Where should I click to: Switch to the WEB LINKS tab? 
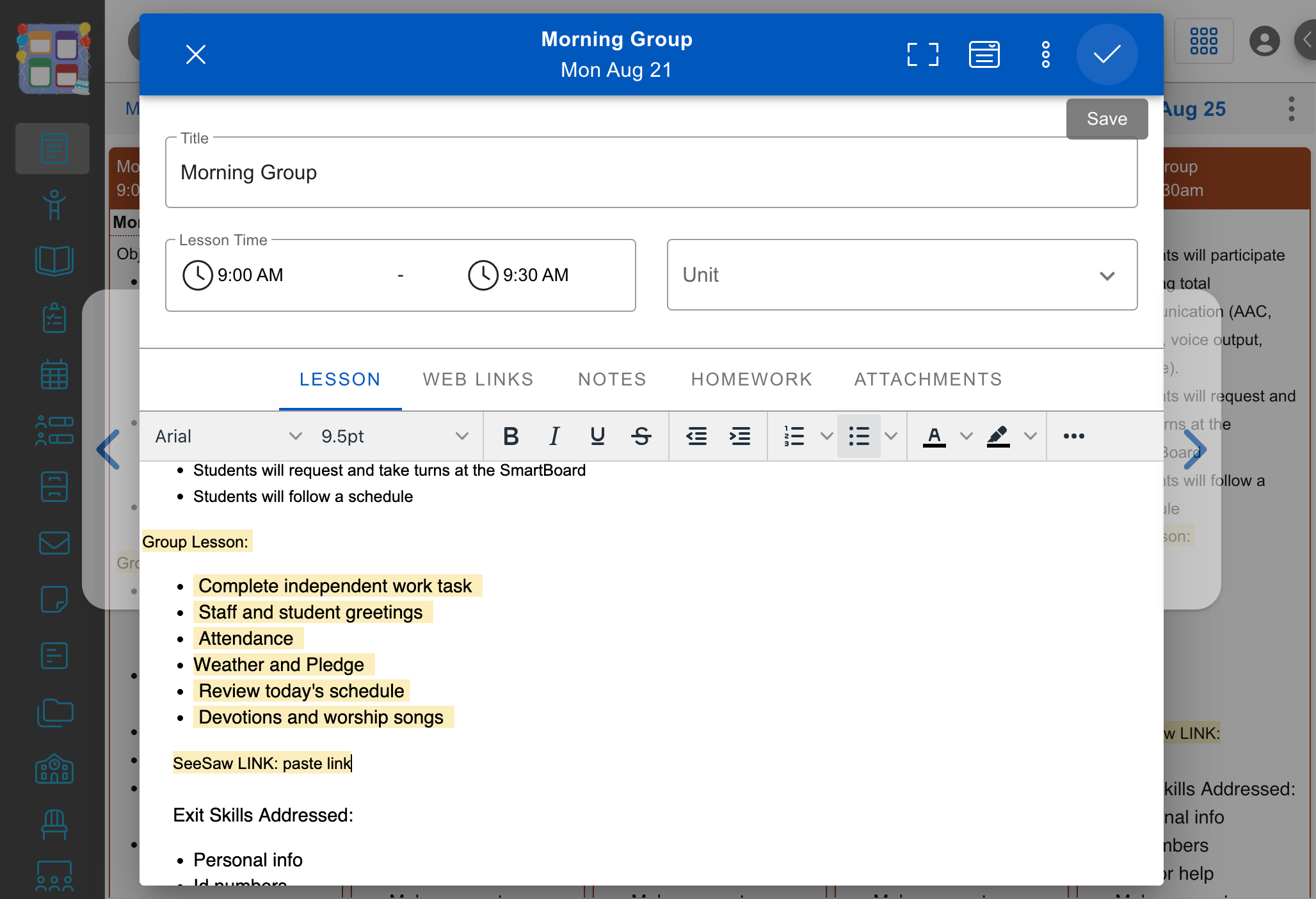[x=478, y=379]
